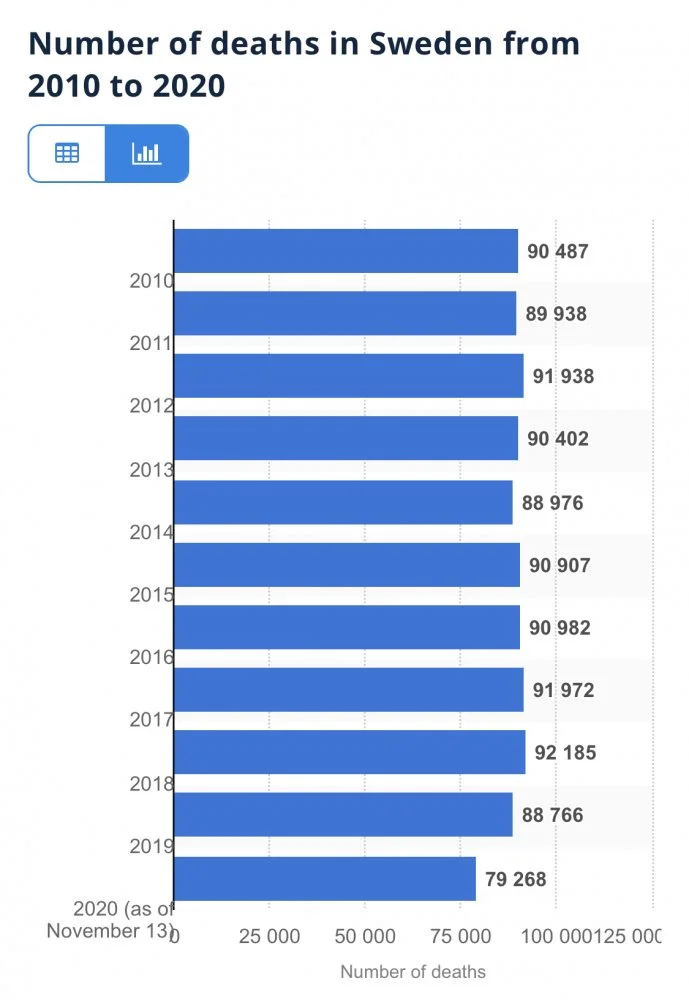Image resolution: width=689 pixels, height=1000 pixels.
Task: Click the 'Number of deaths' axis label
Action: [x=413, y=971]
